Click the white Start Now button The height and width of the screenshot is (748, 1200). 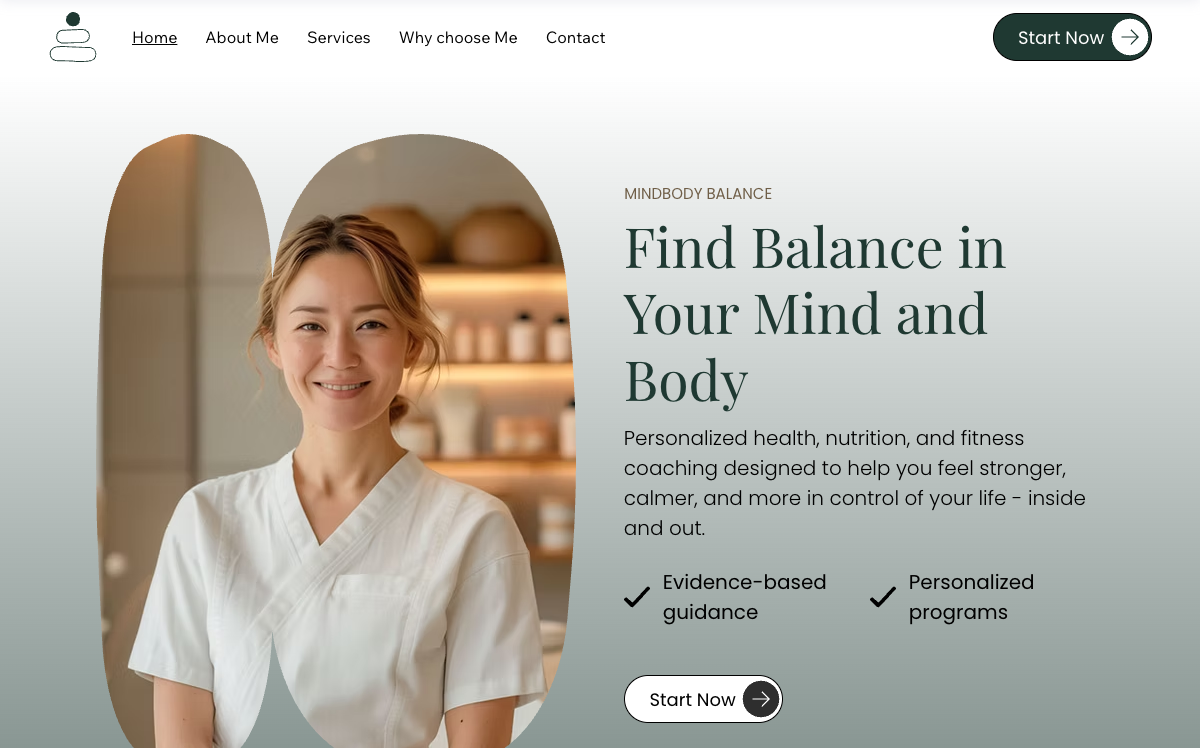(703, 699)
